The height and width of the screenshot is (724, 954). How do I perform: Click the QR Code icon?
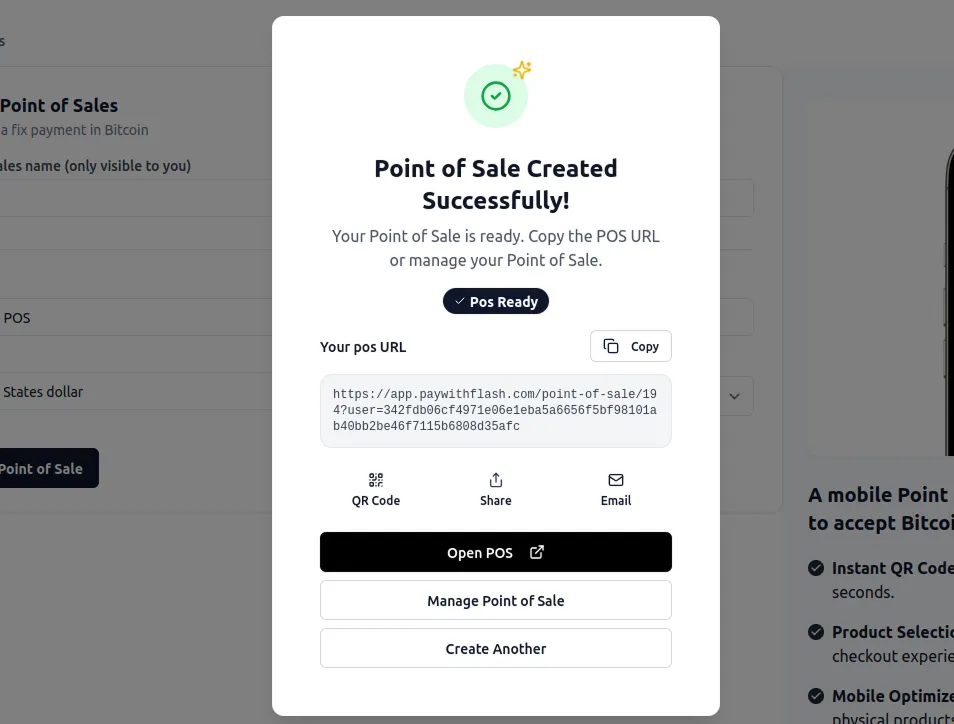[376, 480]
